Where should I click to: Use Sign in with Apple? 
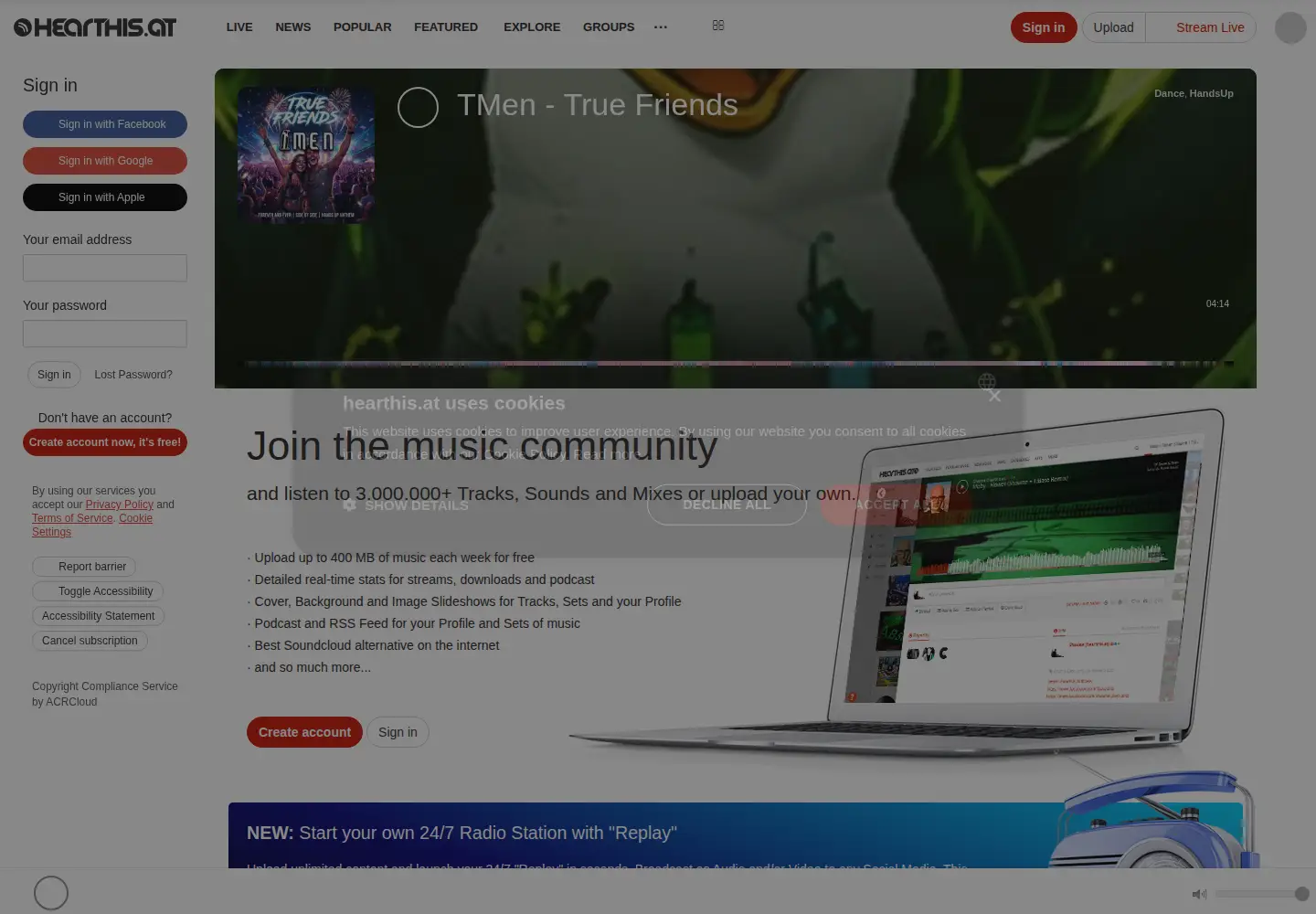105,197
